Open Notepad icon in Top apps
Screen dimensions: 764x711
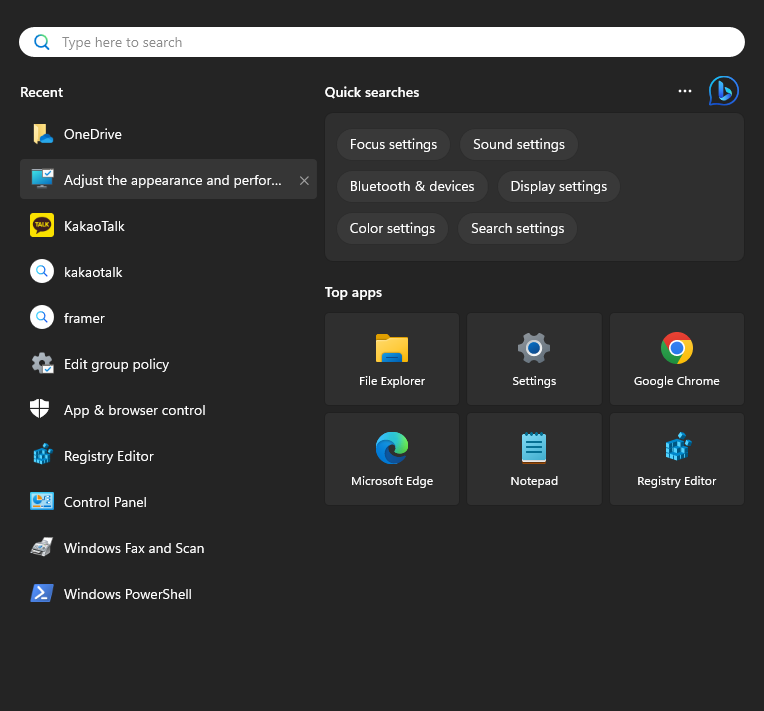click(534, 448)
